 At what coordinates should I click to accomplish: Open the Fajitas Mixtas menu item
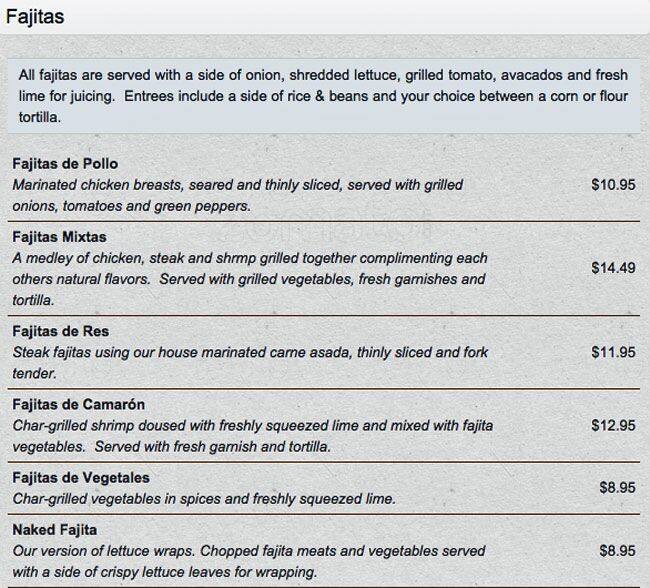point(59,237)
